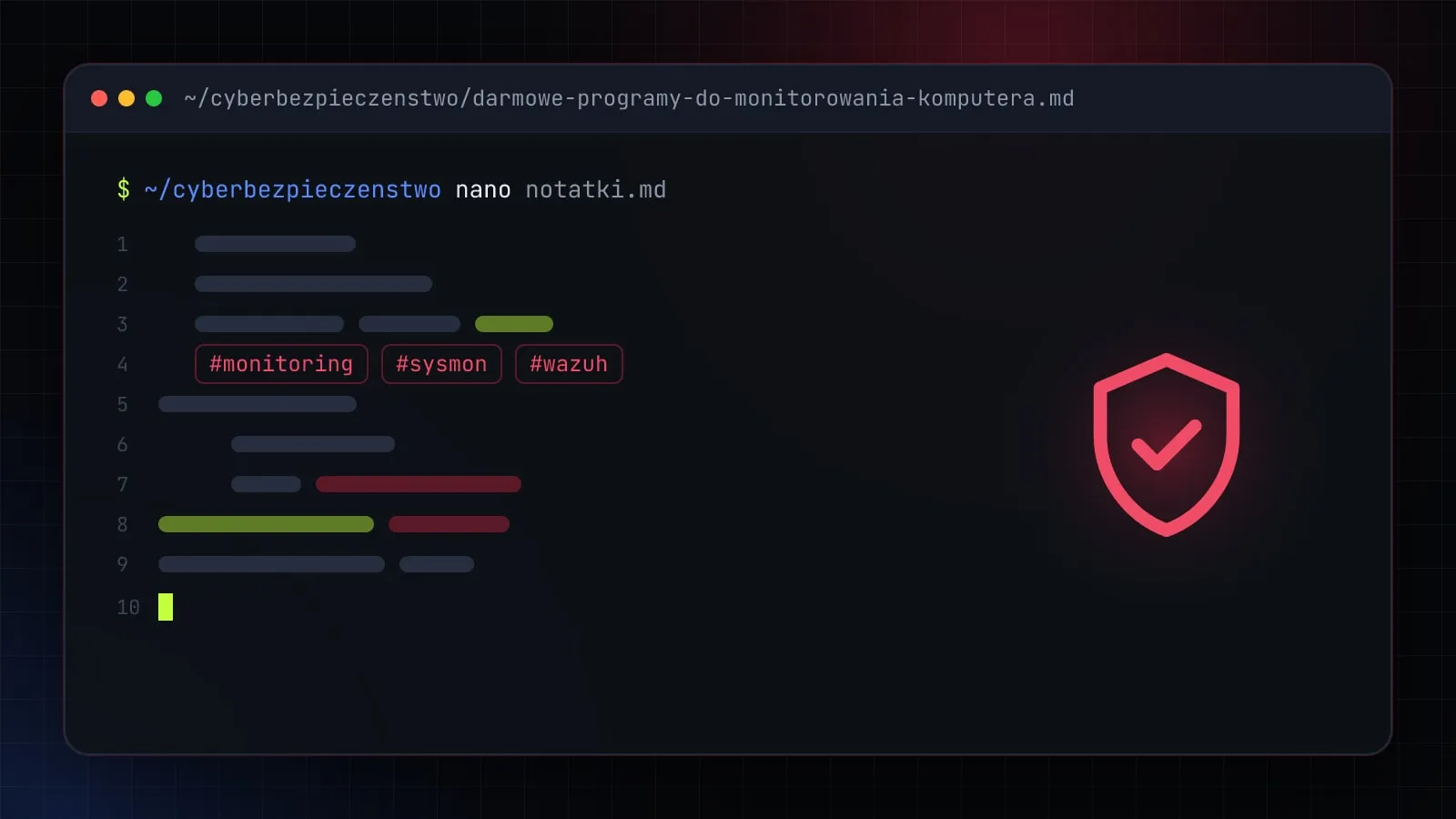
Task: Click the notatki.md filename
Action: pos(596,190)
